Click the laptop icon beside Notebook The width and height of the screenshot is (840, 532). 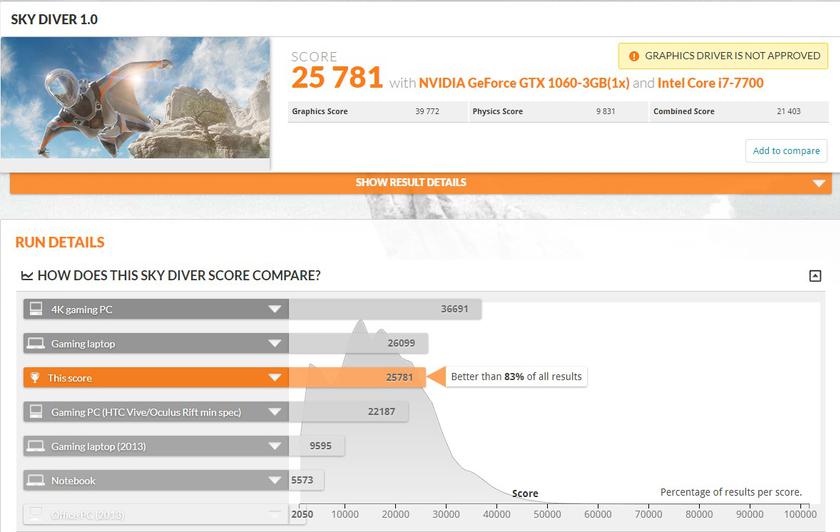point(36,480)
